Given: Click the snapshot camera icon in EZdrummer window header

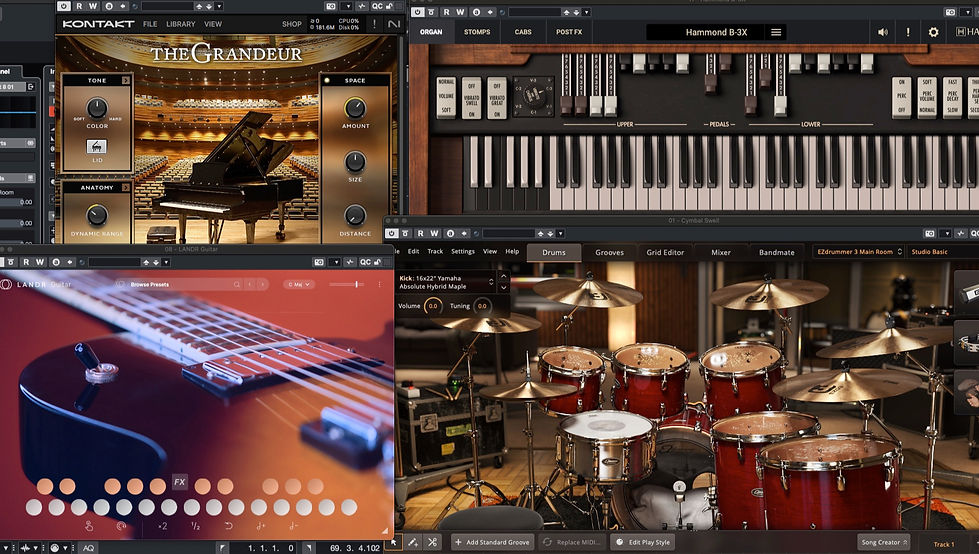Looking at the screenshot, I should click(930, 233).
